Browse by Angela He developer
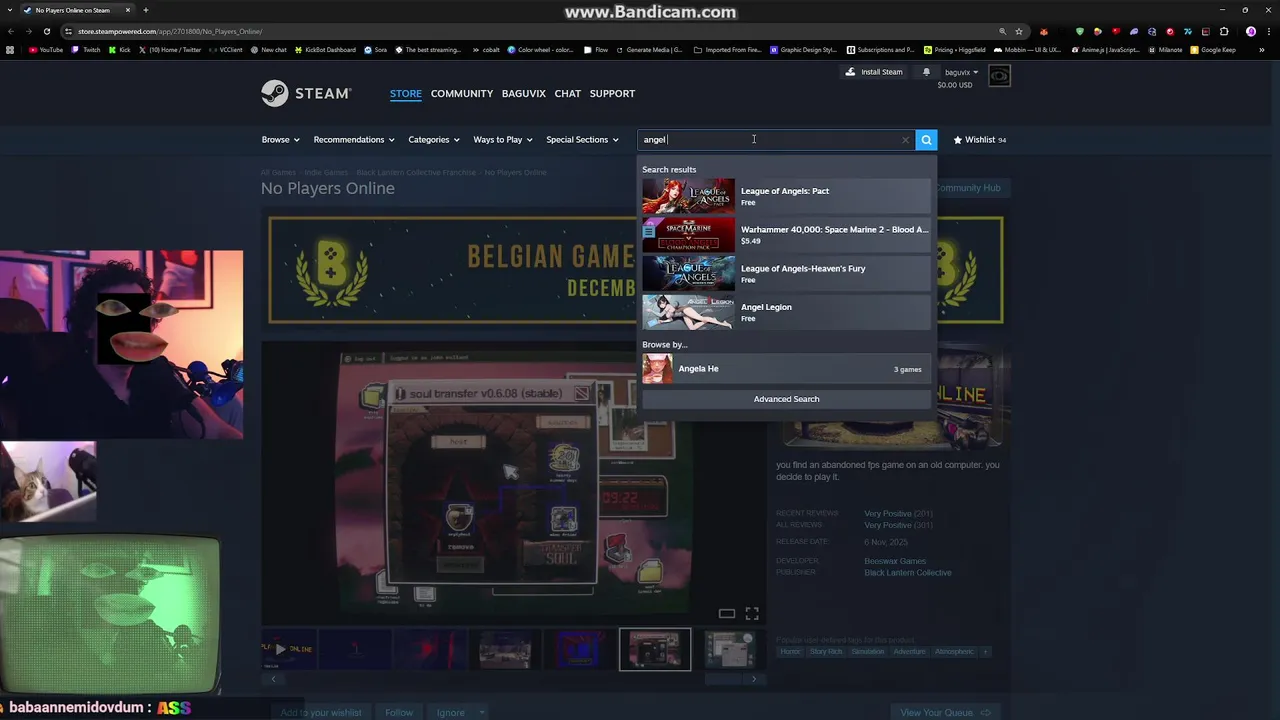The width and height of the screenshot is (1280, 720). point(786,369)
